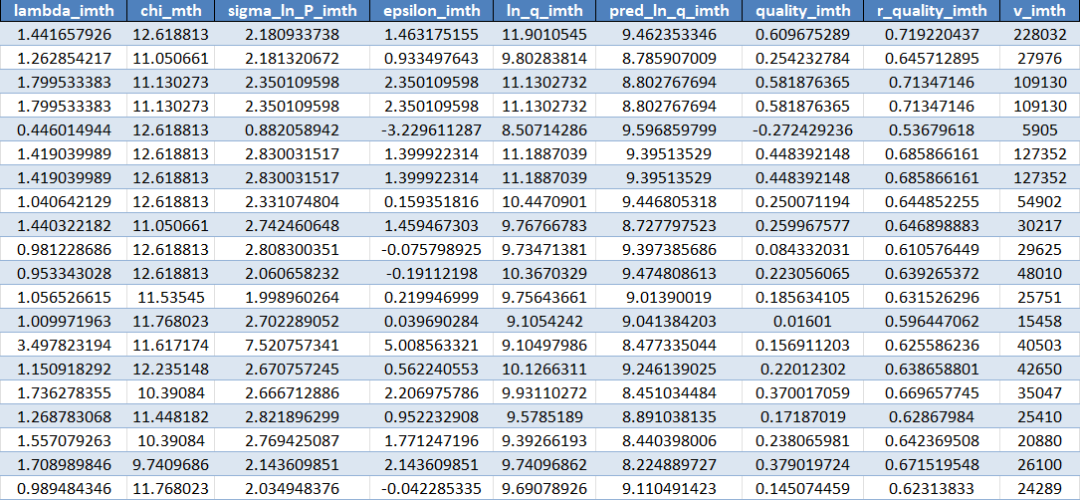Click quality cell 0.01601
Screen dimensions: 1080x500
tap(802, 320)
